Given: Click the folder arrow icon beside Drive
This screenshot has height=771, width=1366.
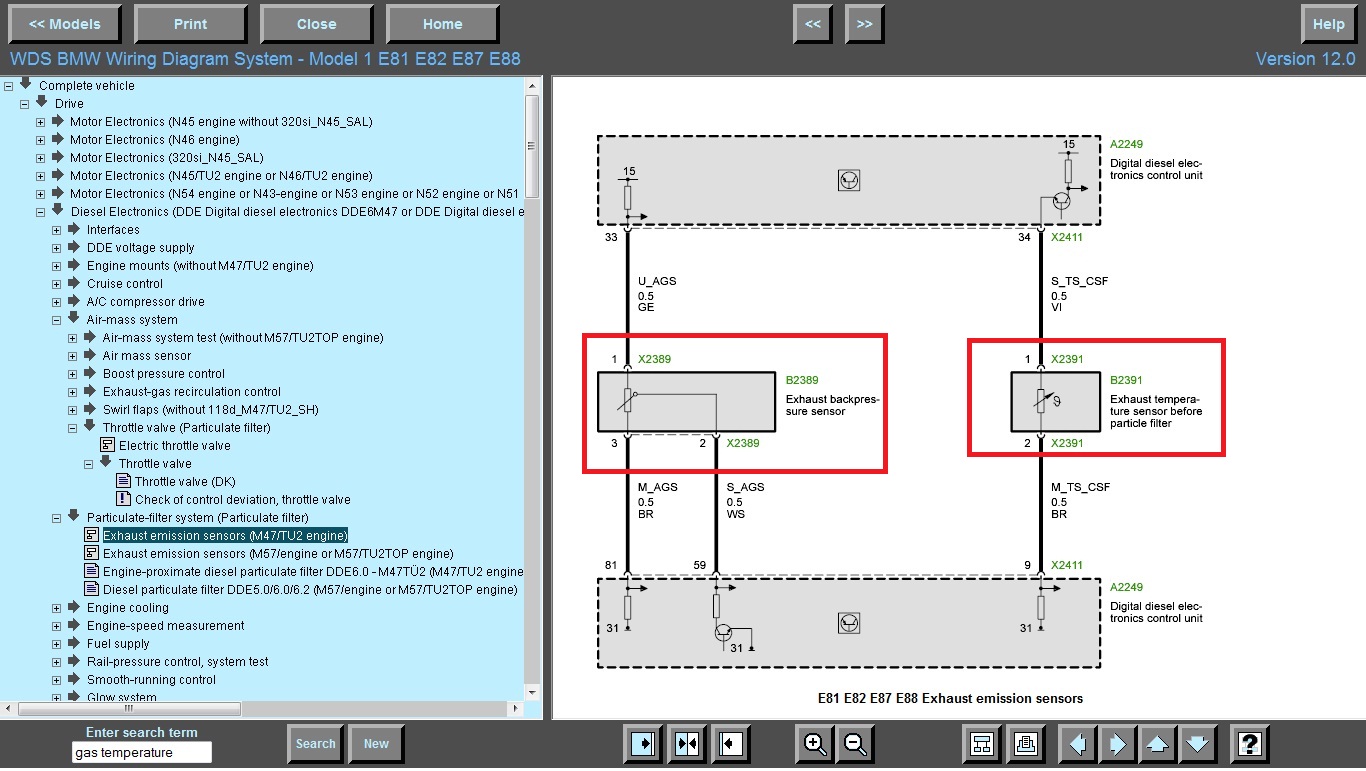Looking at the screenshot, I should [42, 102].
